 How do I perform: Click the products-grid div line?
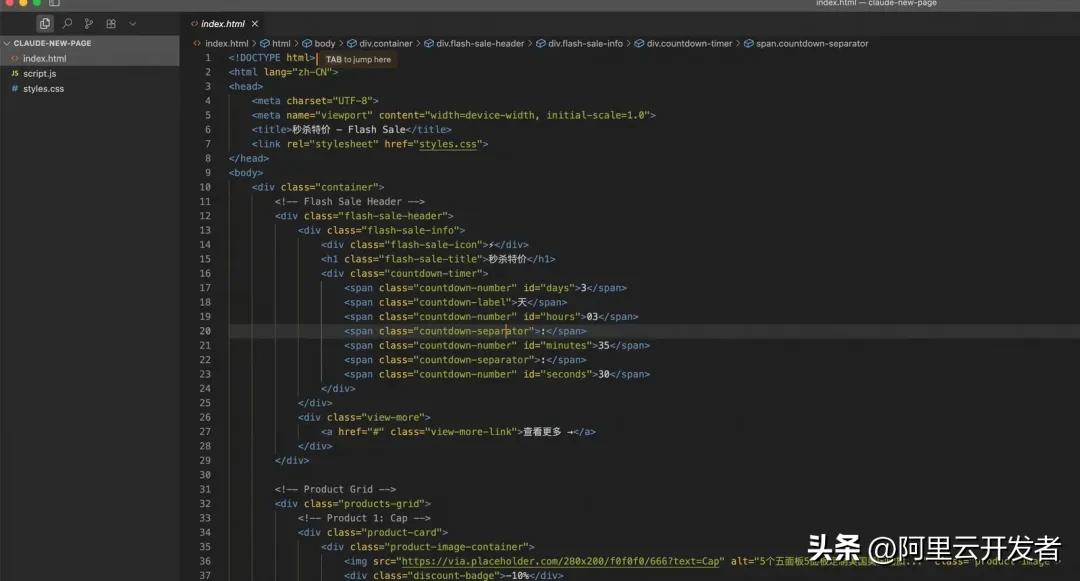point(353,504)
